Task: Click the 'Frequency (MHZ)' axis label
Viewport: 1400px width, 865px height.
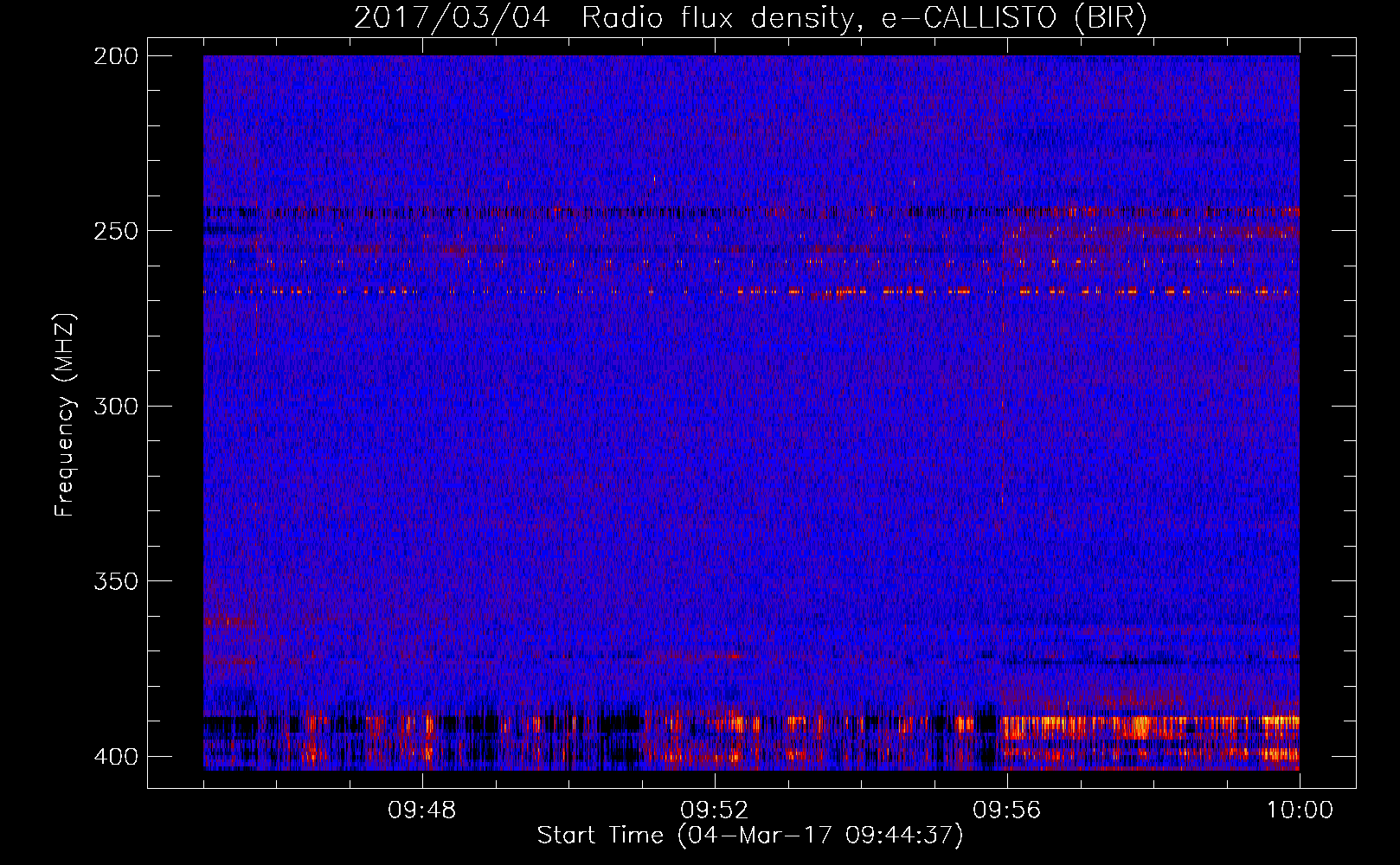Action: (65, 414)
